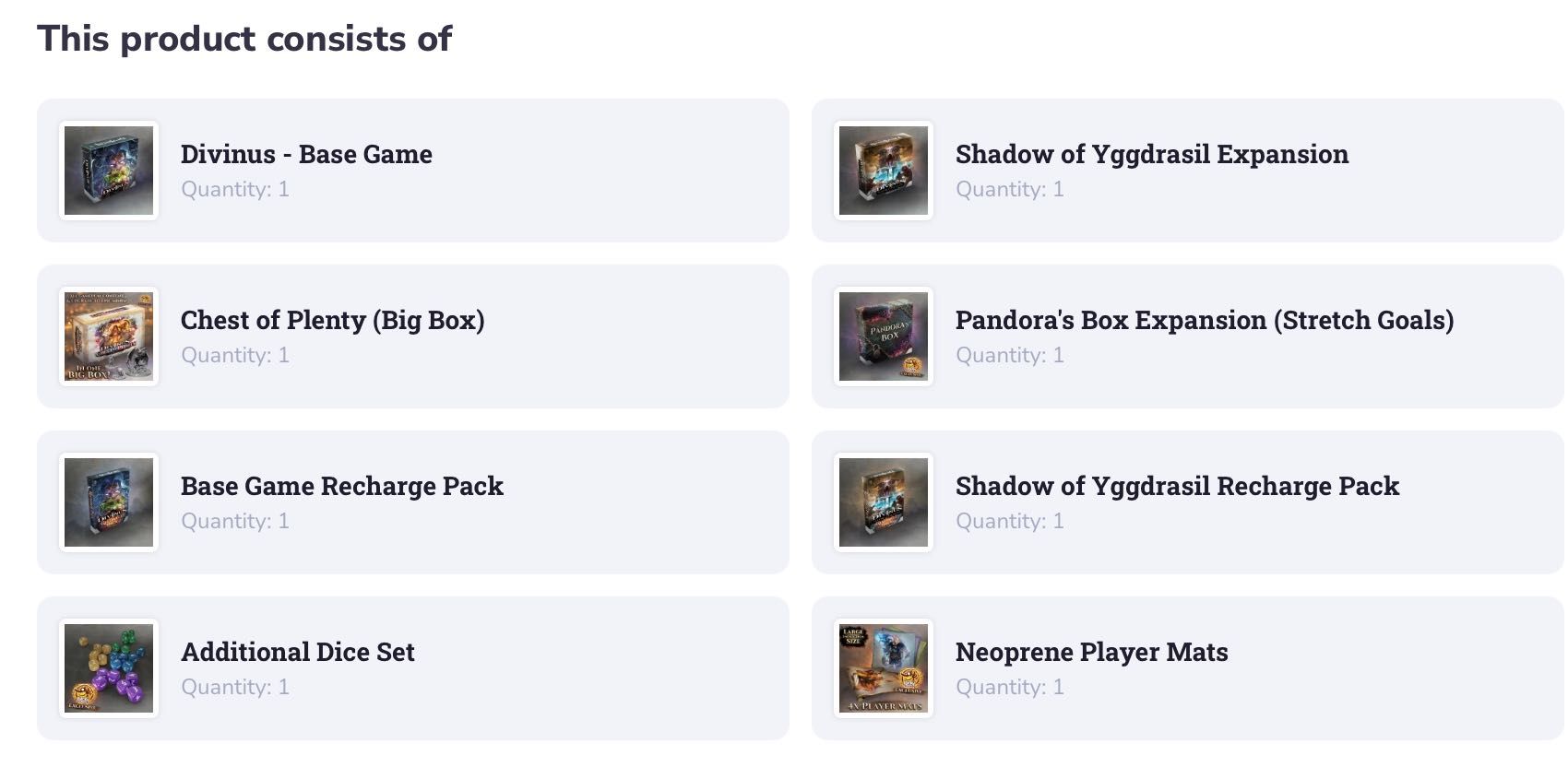Open the Divinus Base Game box thumbnail
The image size is (1568, 767).
tap(109, 171)
